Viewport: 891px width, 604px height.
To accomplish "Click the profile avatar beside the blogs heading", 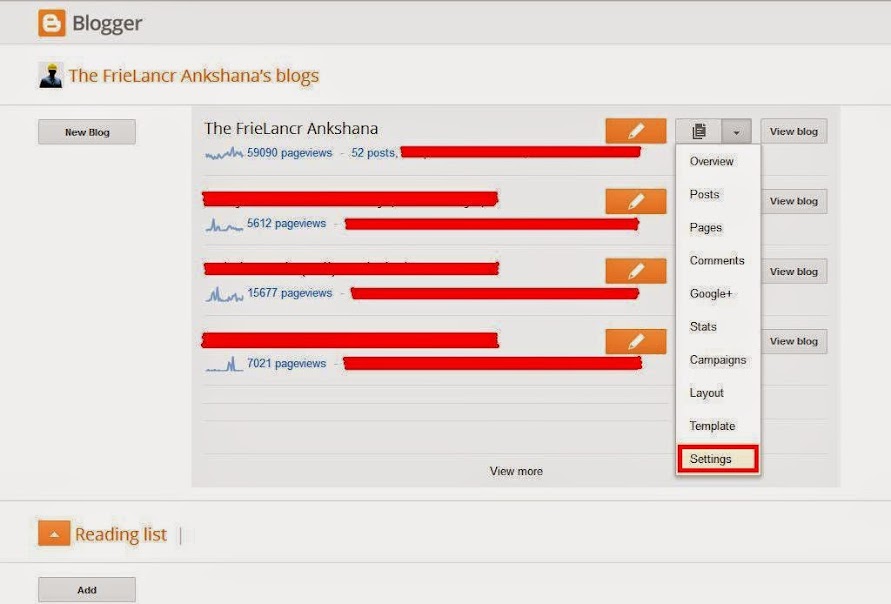I will (51, 75).
